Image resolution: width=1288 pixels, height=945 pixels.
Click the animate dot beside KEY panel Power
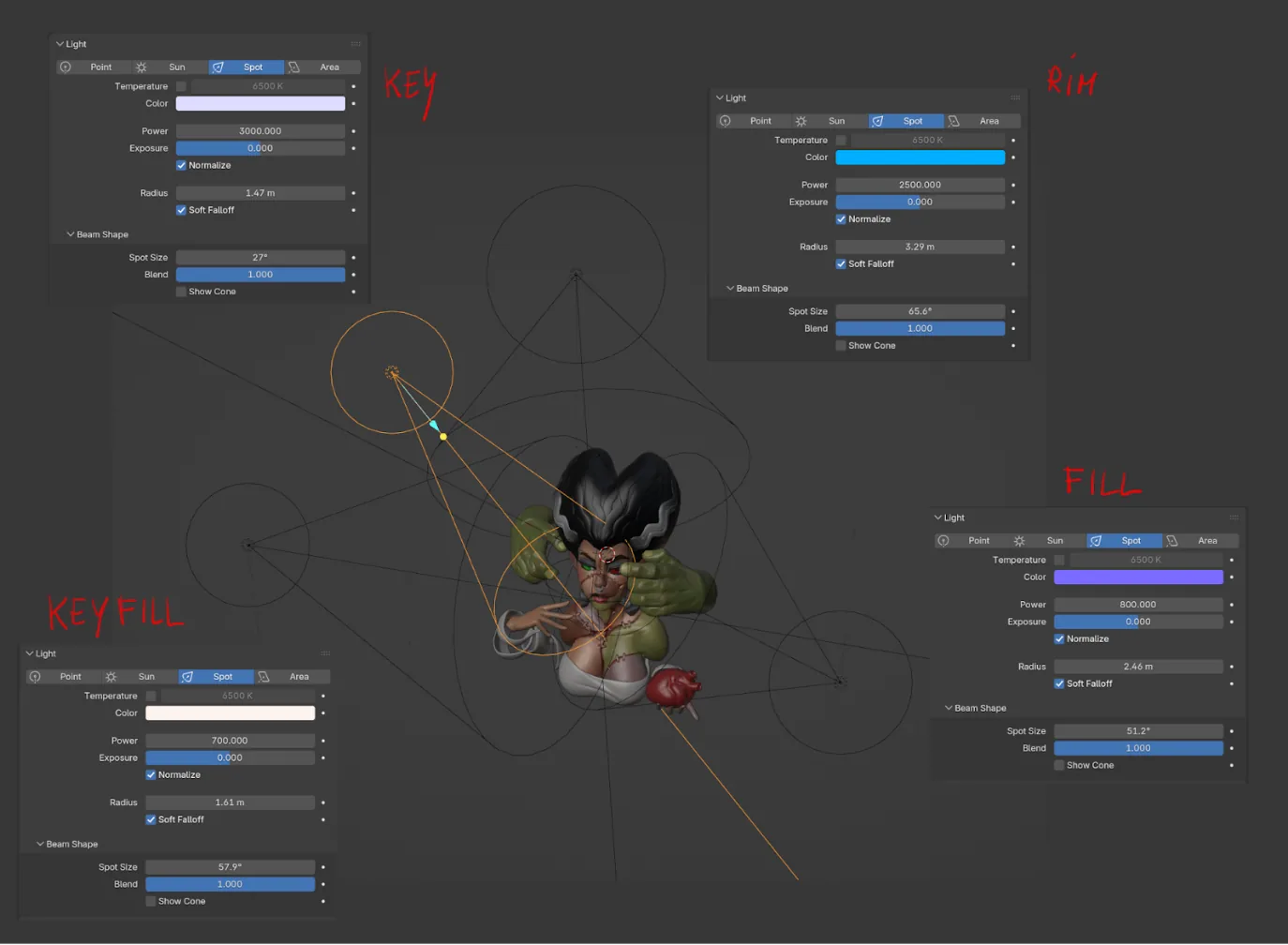pos(353,131)
